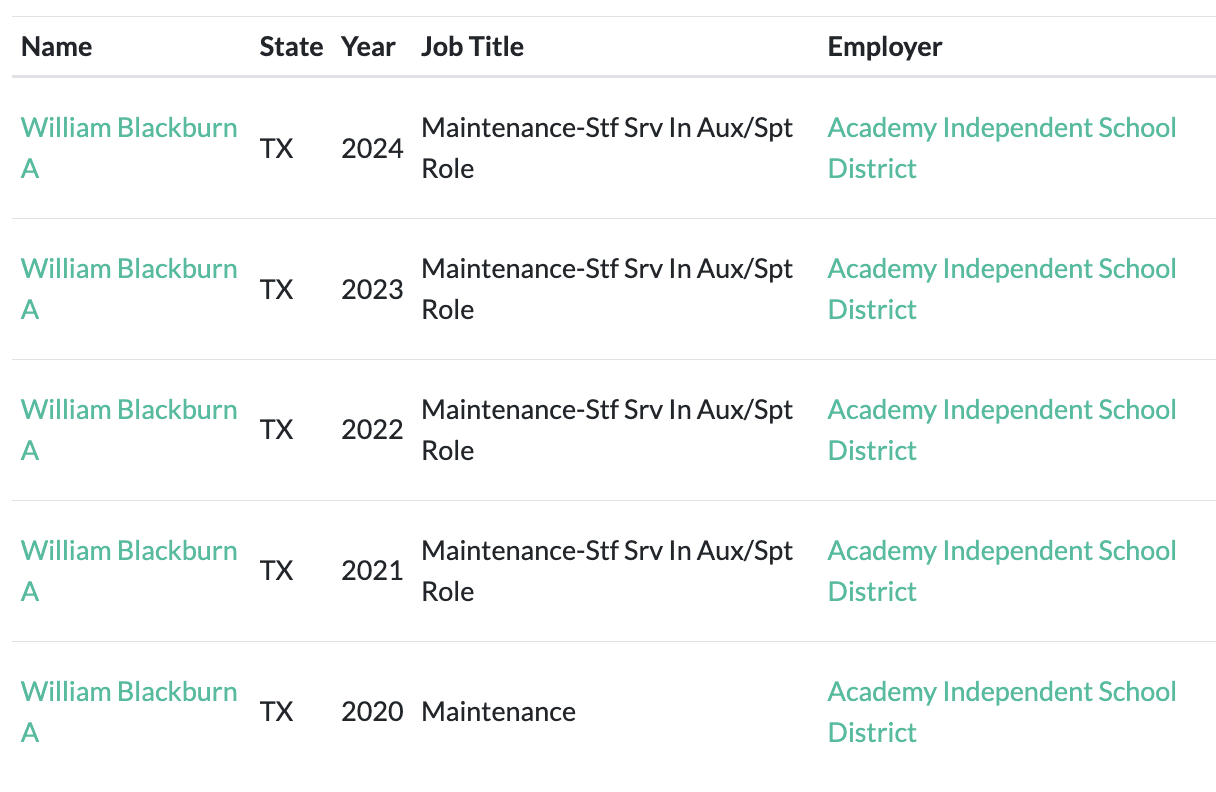Open William Blackburn A link in 2023 row

click(129, 270)
